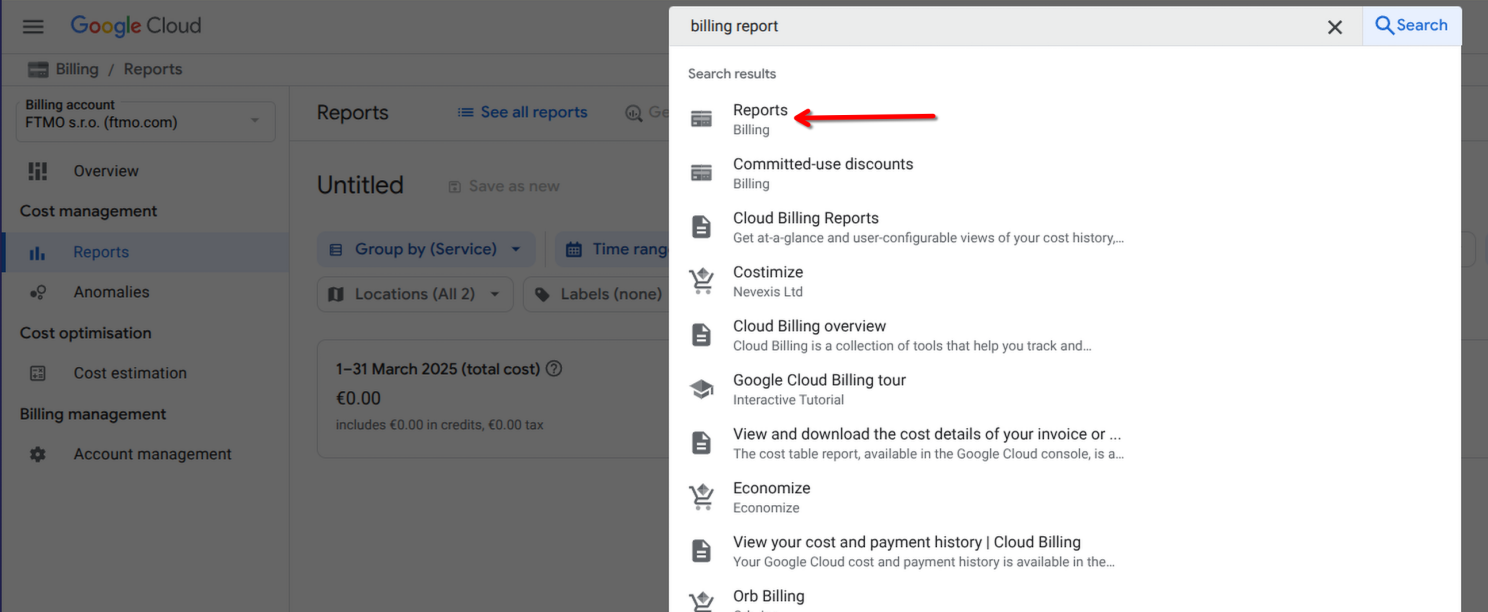Viewport: 1488px width, 612px height.
Task: Click the blue Search button
Action: click(1411, 26)
